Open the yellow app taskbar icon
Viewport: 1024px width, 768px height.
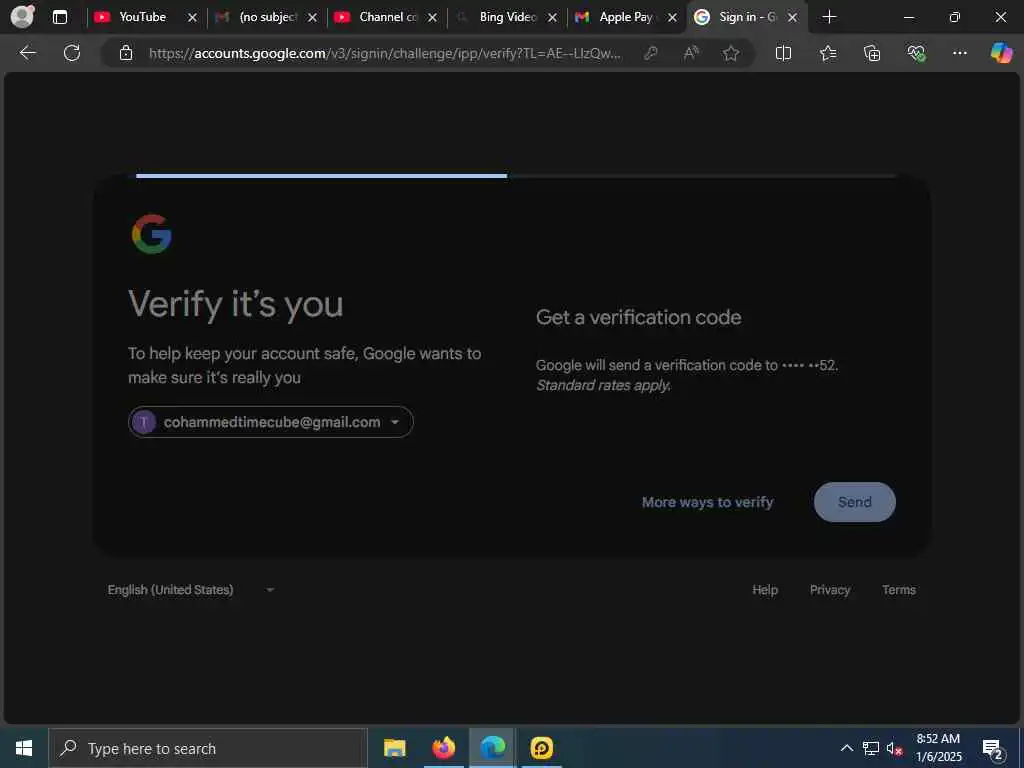(541, 748)
